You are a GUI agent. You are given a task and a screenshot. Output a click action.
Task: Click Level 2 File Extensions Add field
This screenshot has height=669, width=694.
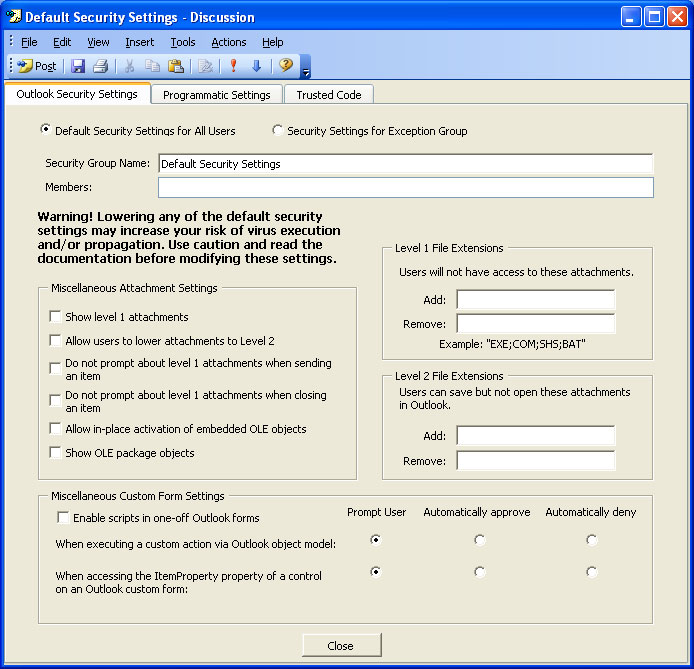coord(536,436)
